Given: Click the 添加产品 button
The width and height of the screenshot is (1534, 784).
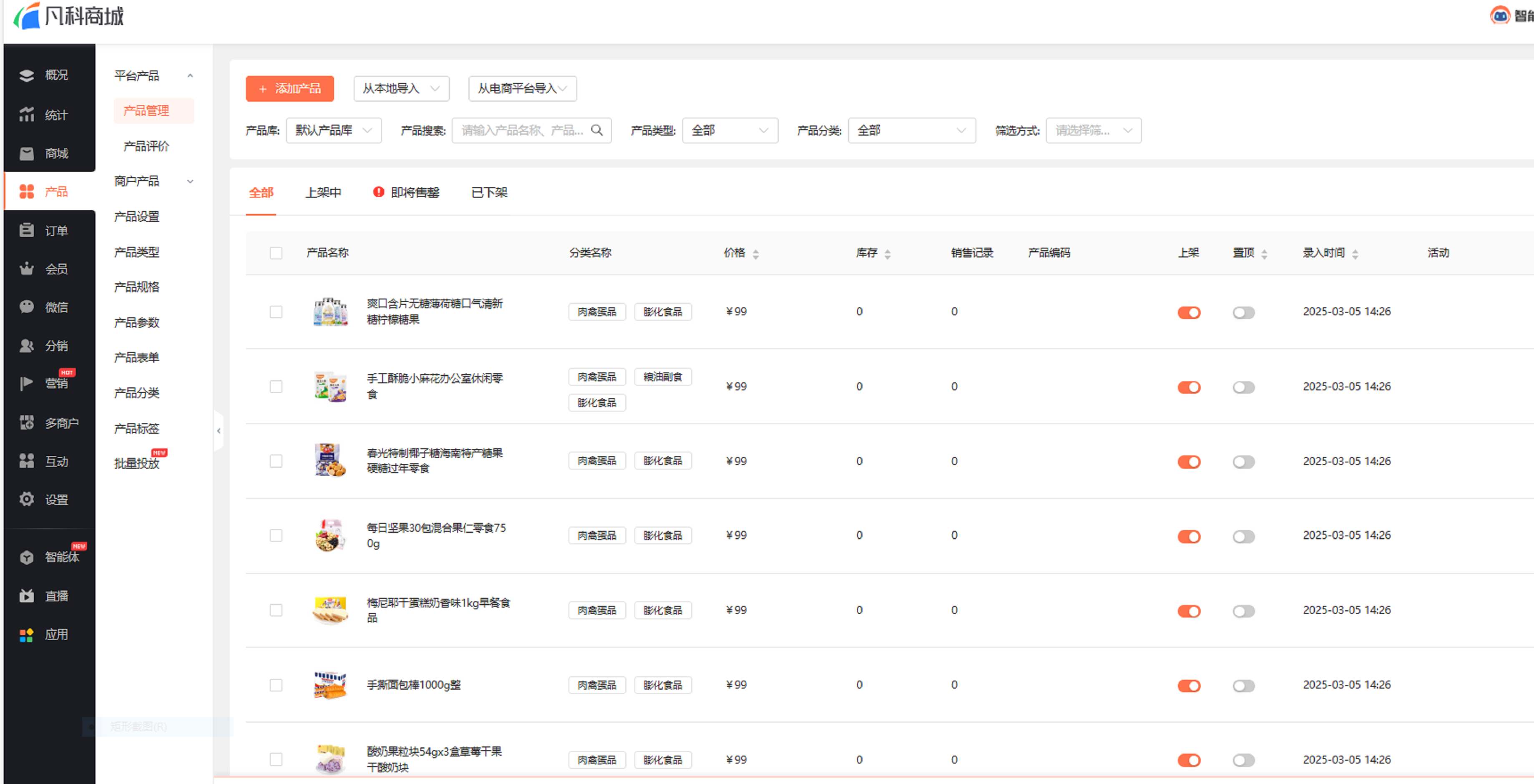Looking at the screenshot, I should tap(289, 89).
